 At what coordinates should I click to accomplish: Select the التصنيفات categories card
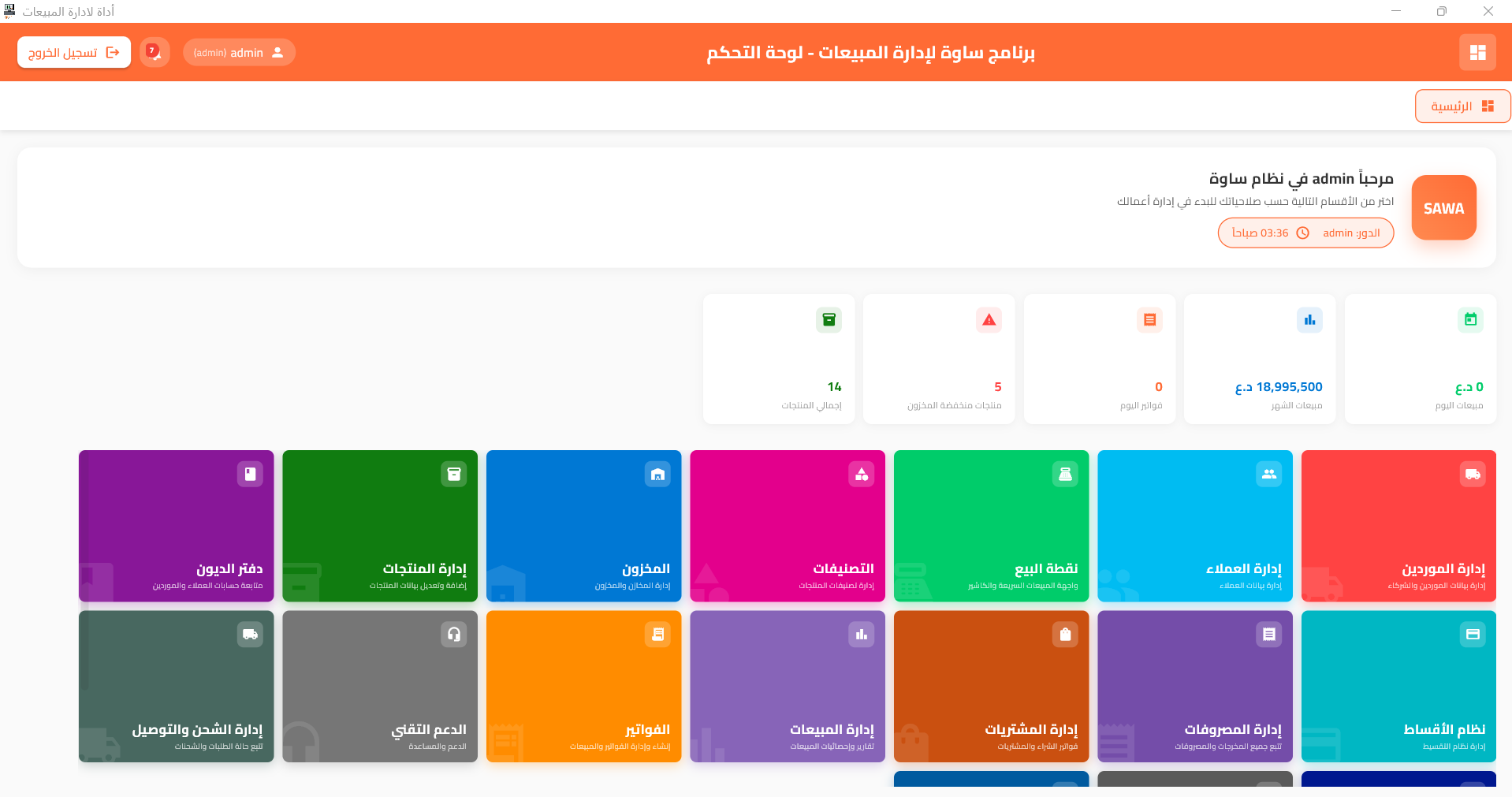coord(788,526)
